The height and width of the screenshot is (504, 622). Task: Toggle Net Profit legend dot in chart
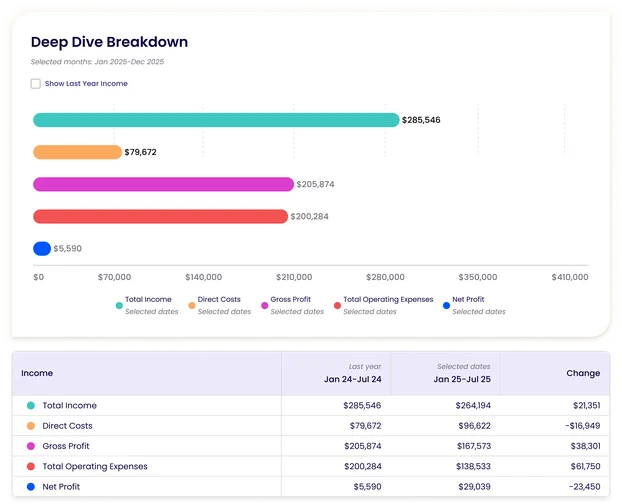(x=446, y=306)
